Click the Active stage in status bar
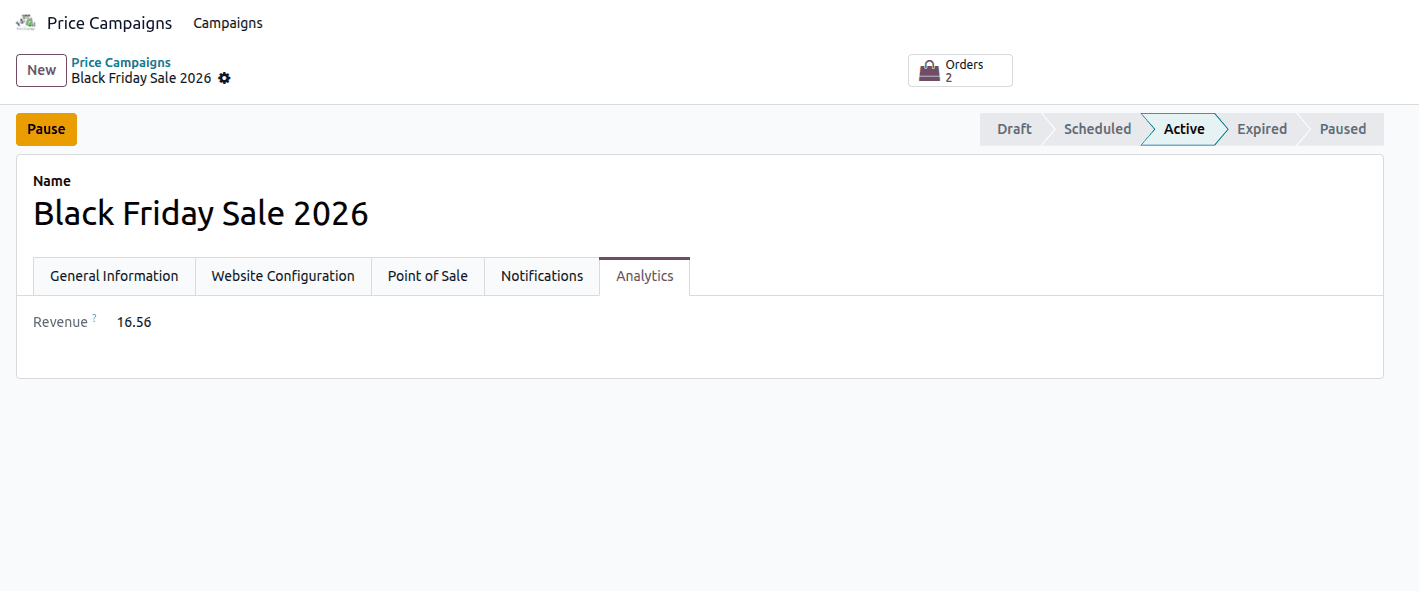 (1184, 129)
